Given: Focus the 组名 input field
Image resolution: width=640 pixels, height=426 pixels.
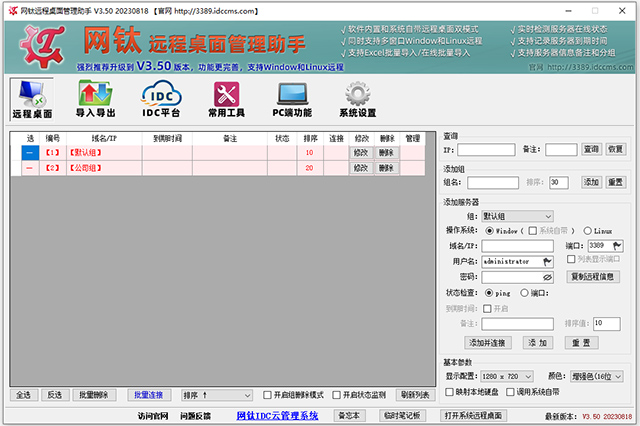Looking at the screenshot, I should coord(493,183).
